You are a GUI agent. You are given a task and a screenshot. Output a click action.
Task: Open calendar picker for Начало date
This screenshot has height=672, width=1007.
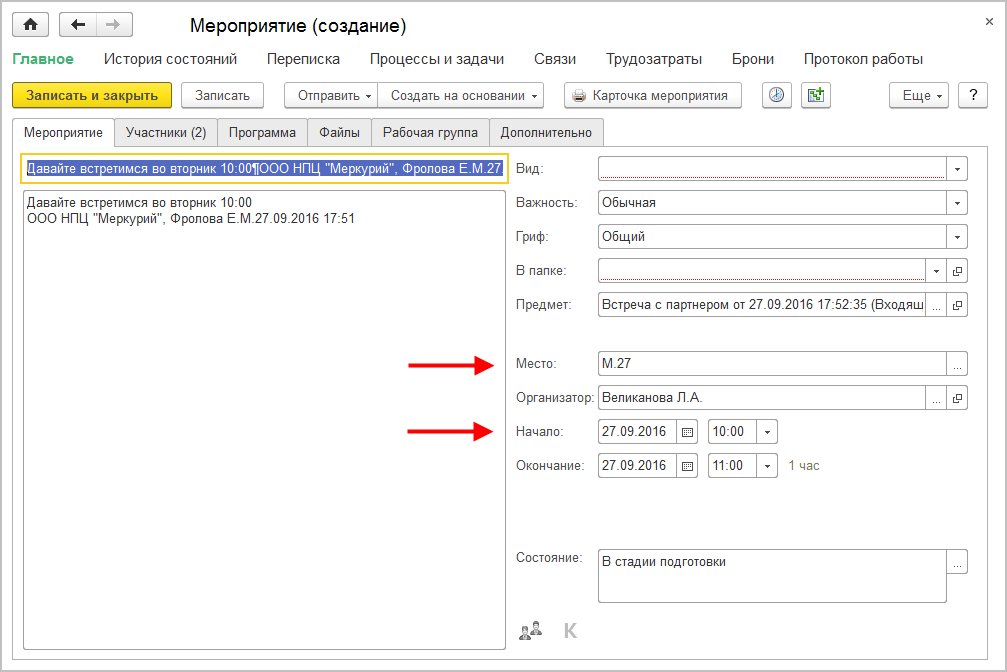[x=687, y=433]
